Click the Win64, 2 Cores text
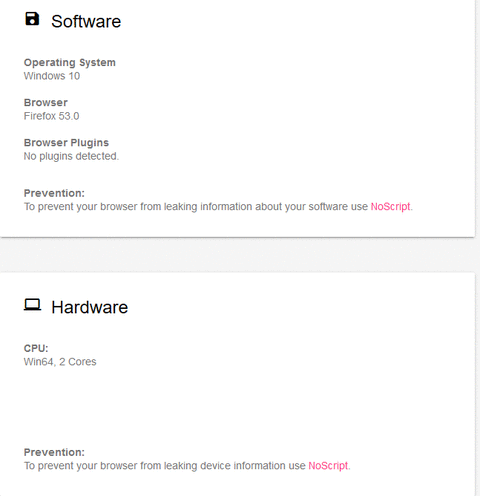The width and height of the screenshot is (480, 496). point(60,362)
